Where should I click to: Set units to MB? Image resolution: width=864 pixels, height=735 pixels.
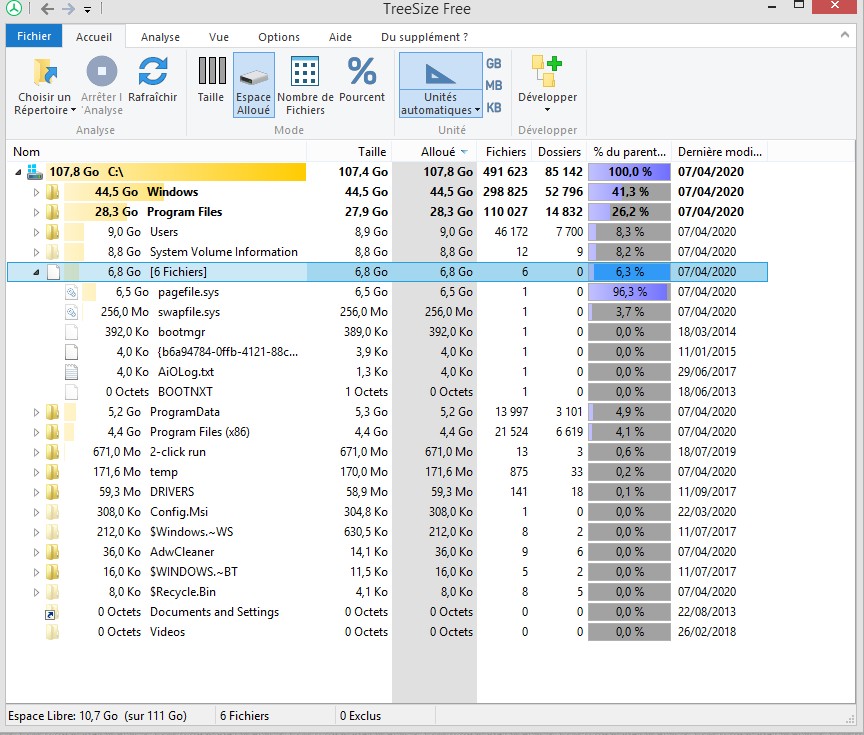pos(494,85)
